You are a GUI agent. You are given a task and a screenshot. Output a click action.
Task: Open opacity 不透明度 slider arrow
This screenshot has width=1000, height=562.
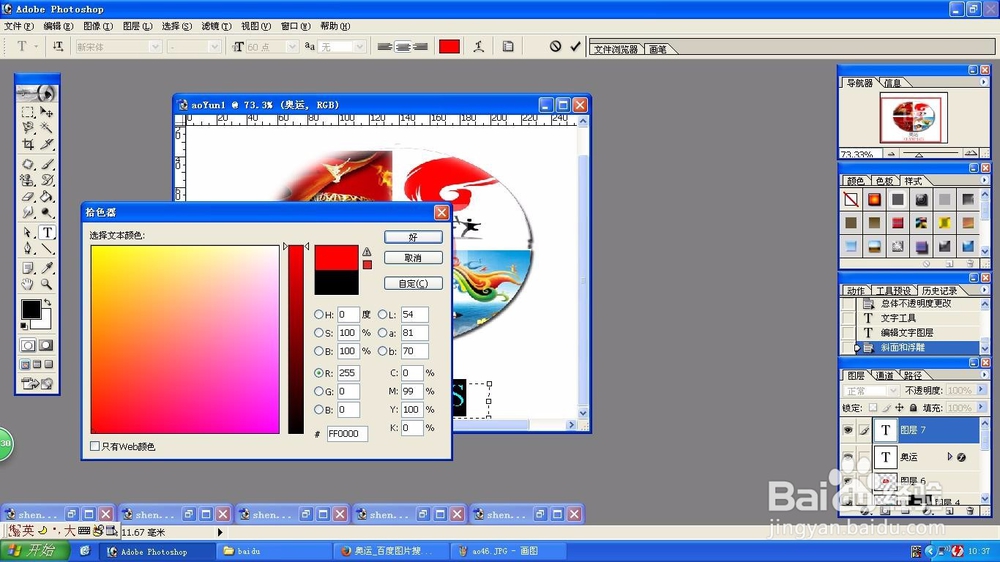(980, 390)
